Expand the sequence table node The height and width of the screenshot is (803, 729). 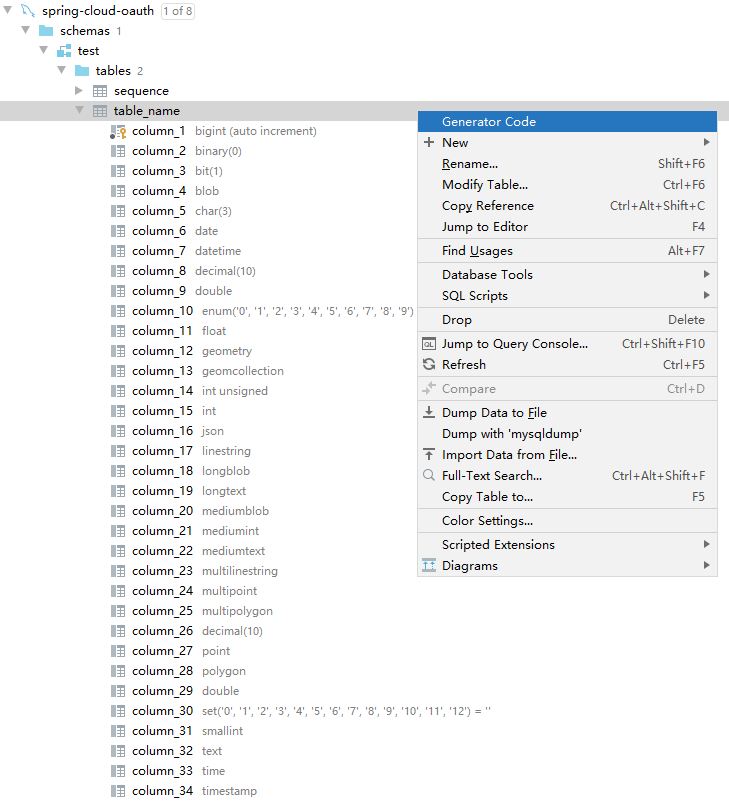79,91
